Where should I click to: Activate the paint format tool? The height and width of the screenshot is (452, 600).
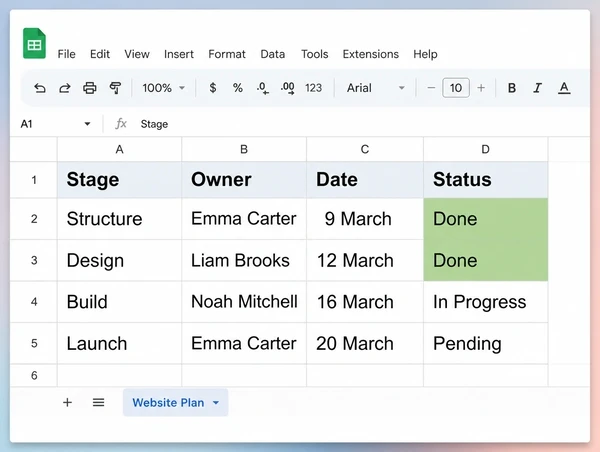point(115,88)
